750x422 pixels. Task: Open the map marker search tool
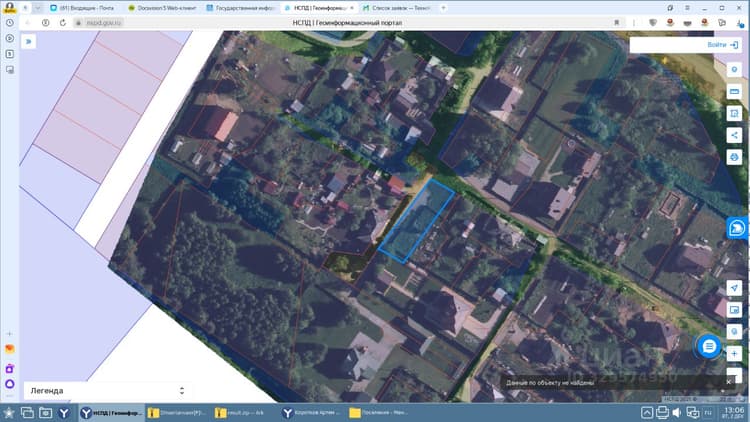[x=734, y=70]
